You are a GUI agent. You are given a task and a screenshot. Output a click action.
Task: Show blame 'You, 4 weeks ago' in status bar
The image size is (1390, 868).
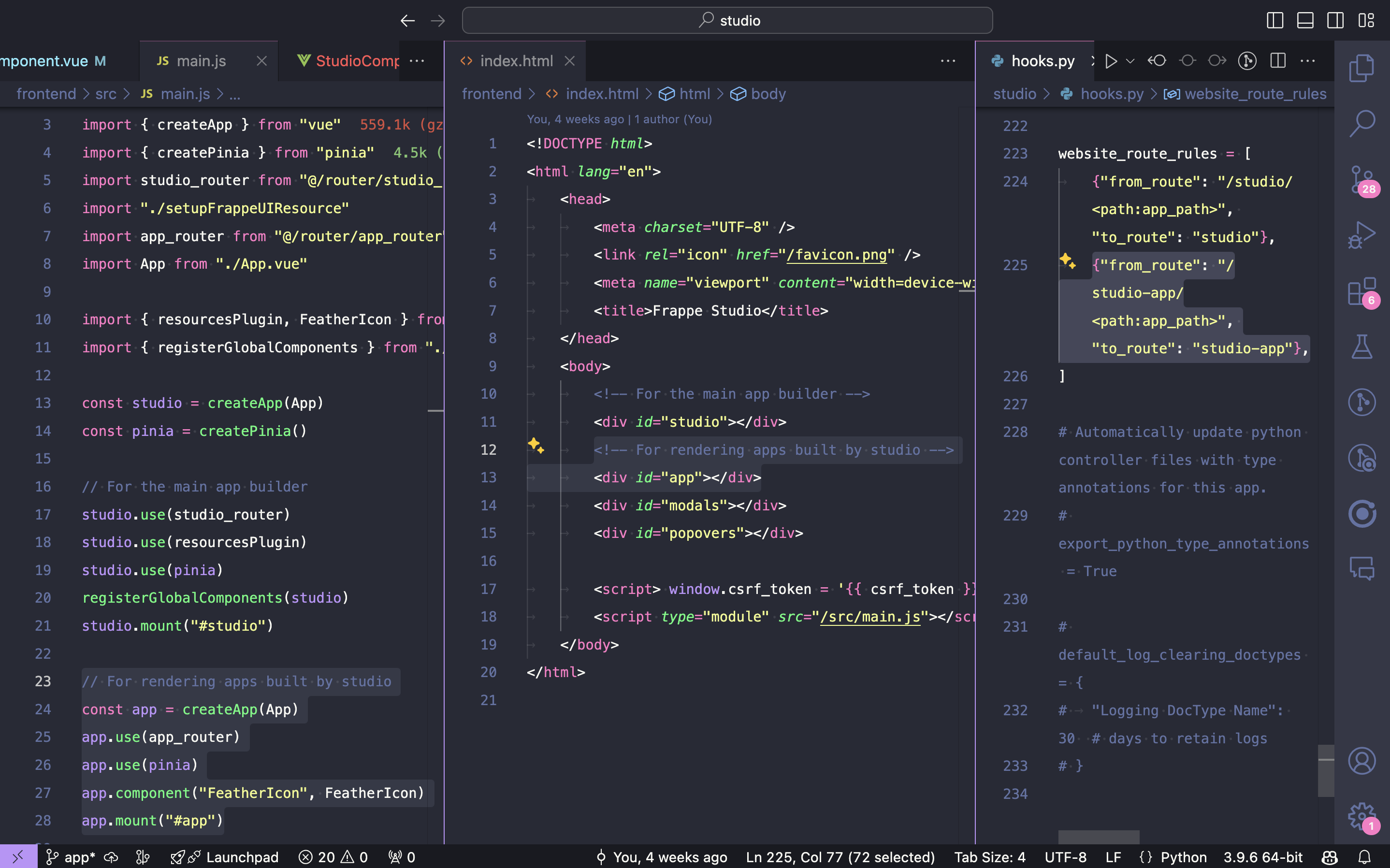661,857
